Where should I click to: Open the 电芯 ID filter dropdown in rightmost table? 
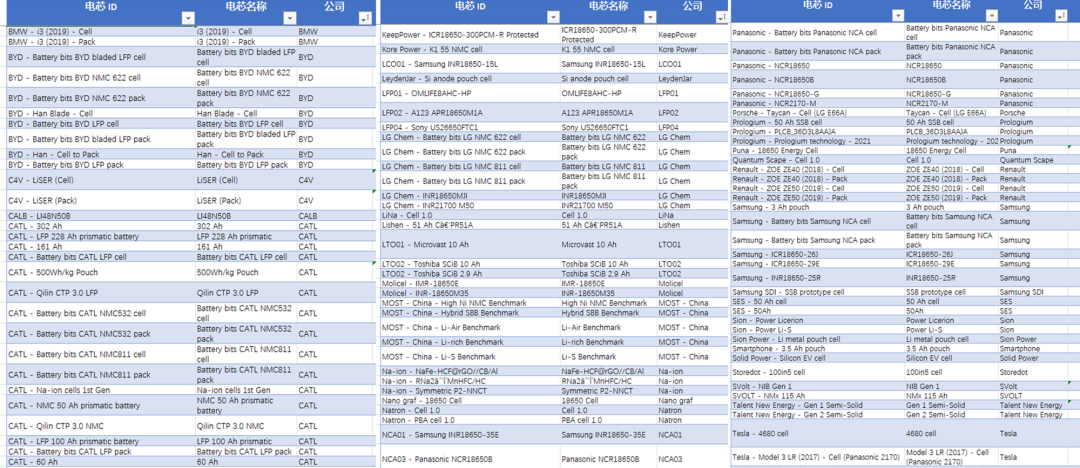coord(897,16)
